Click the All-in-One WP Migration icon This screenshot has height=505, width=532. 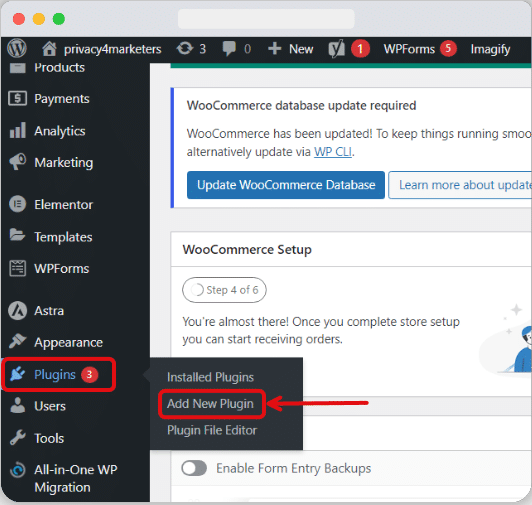click(x=18, y=470)
